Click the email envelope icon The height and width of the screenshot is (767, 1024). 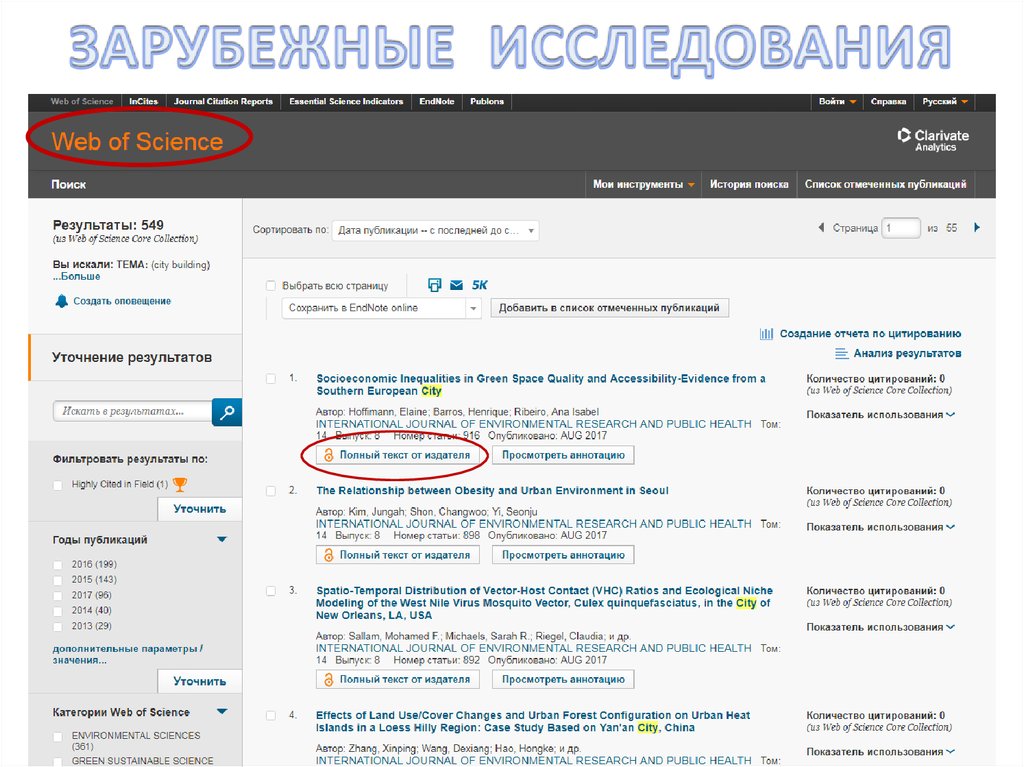456,285
